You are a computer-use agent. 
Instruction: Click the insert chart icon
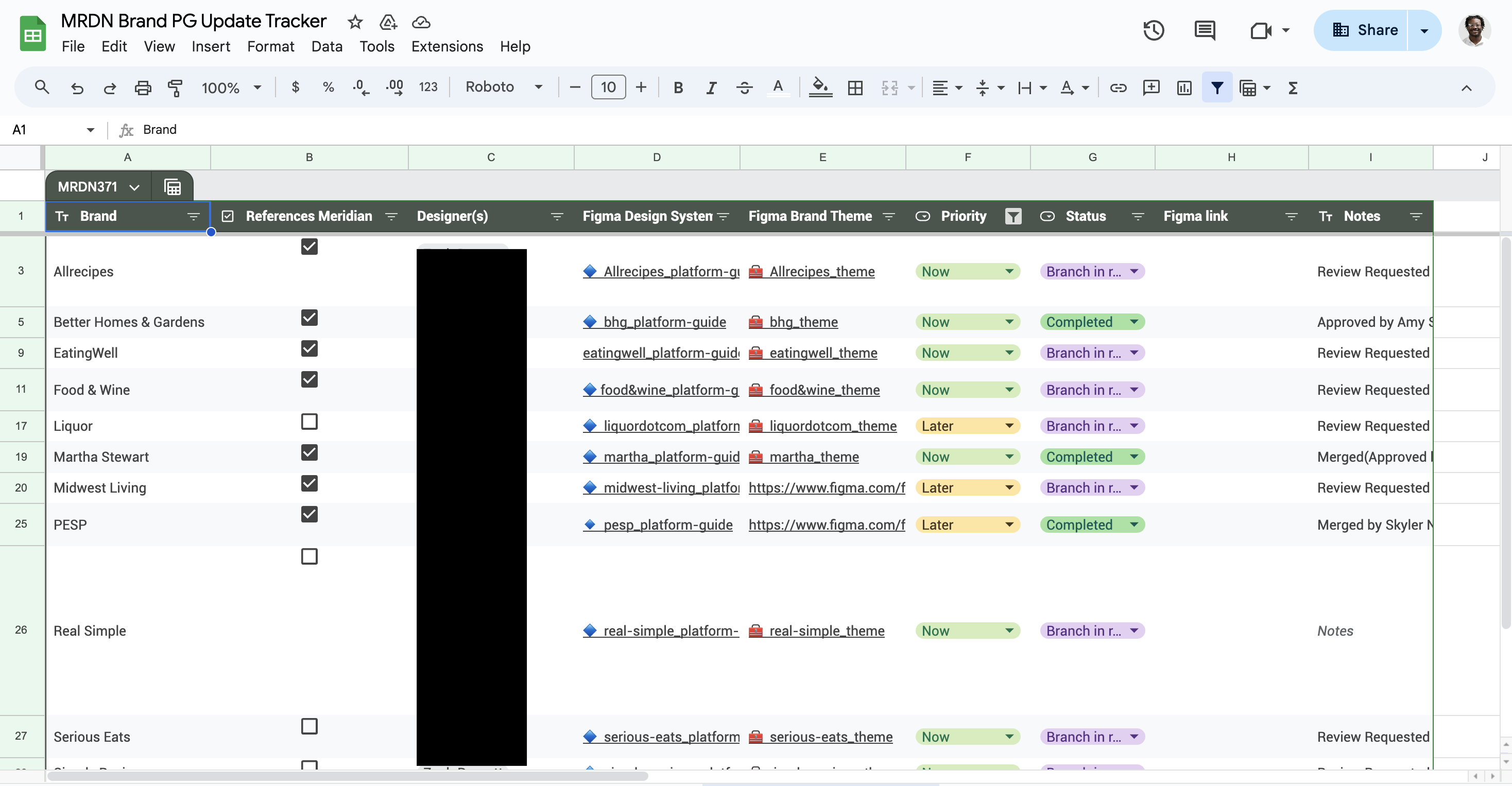click(x=1184, y=88)
